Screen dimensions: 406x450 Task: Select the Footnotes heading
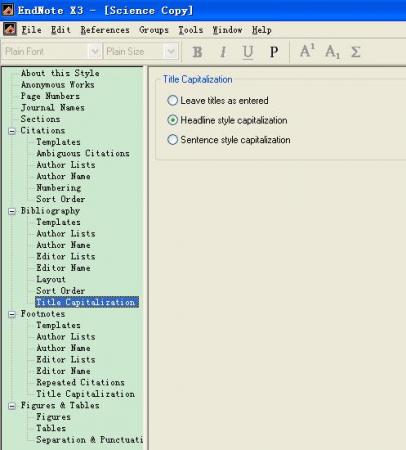point(43,314)
